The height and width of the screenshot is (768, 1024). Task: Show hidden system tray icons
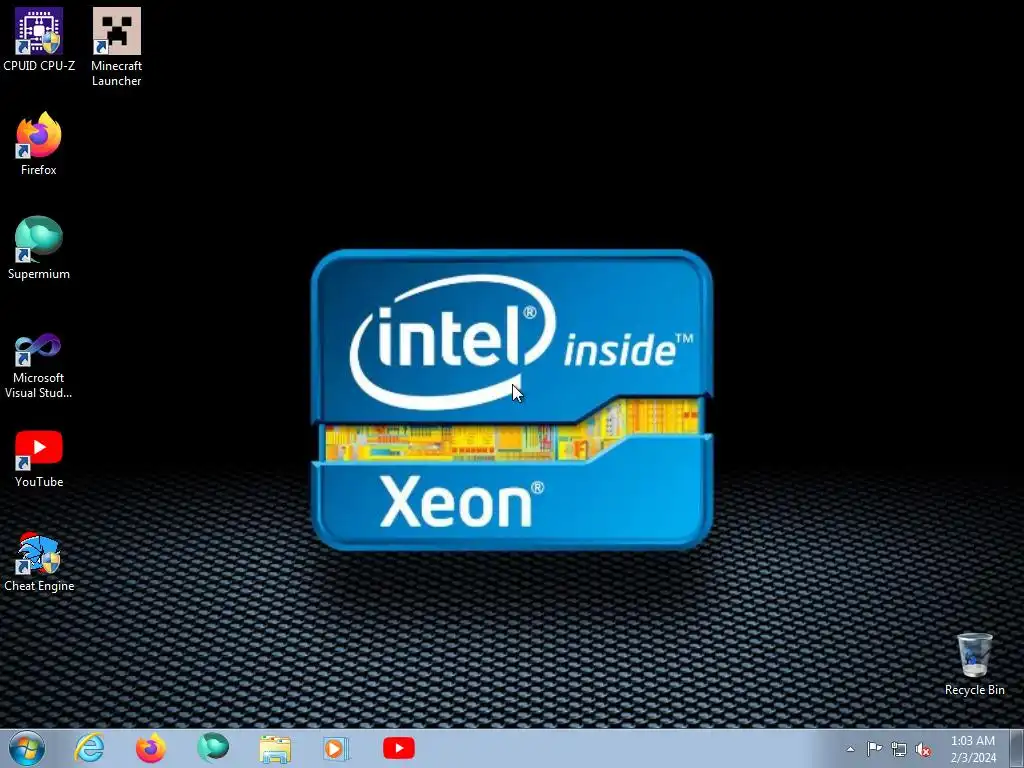850,749
